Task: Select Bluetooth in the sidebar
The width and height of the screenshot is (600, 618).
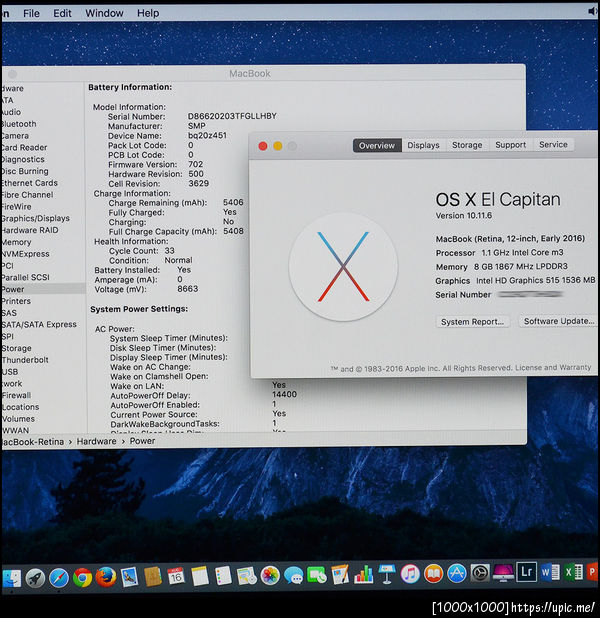Action: (19, 124)
